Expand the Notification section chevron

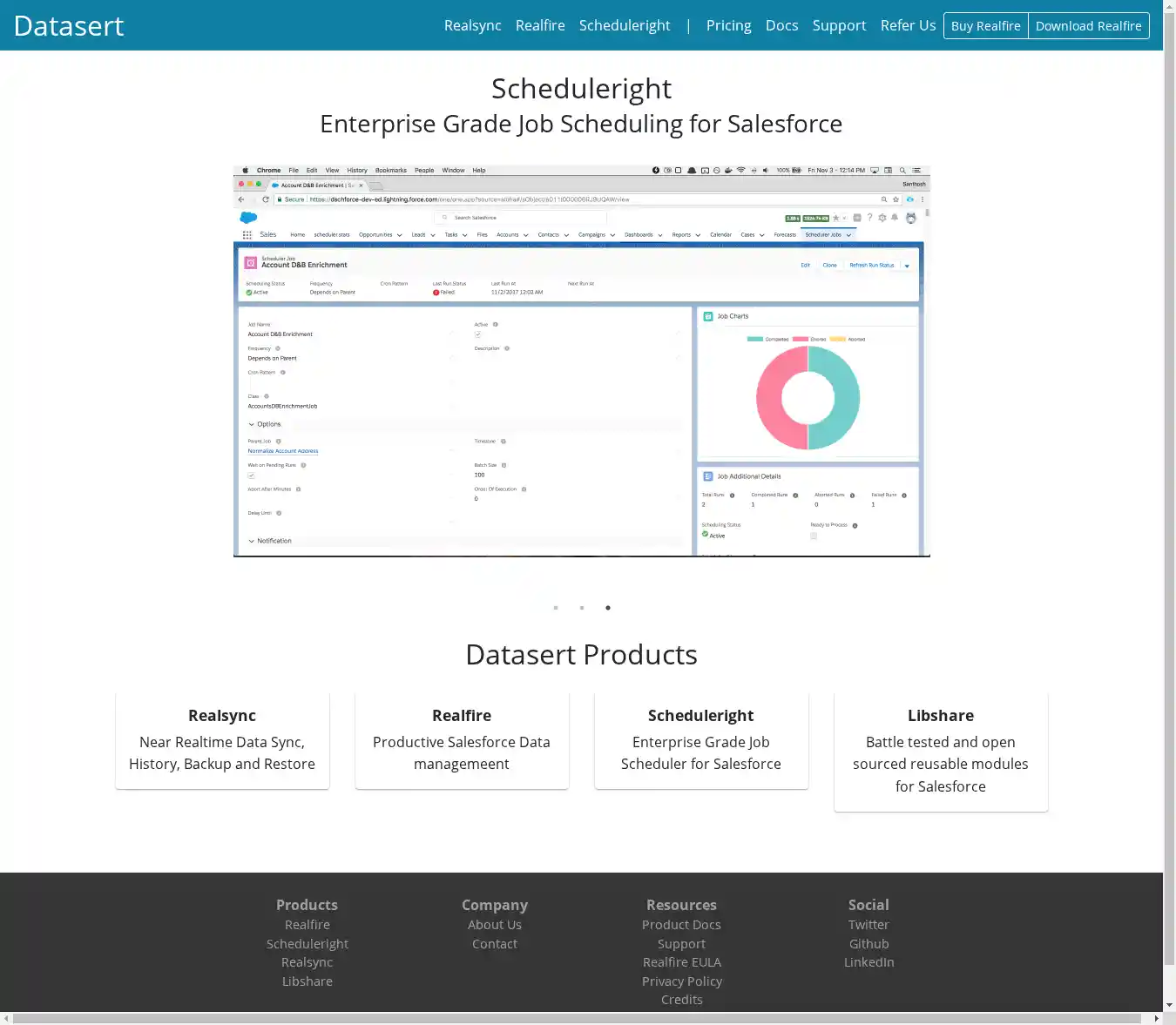(x=252, y=541)
